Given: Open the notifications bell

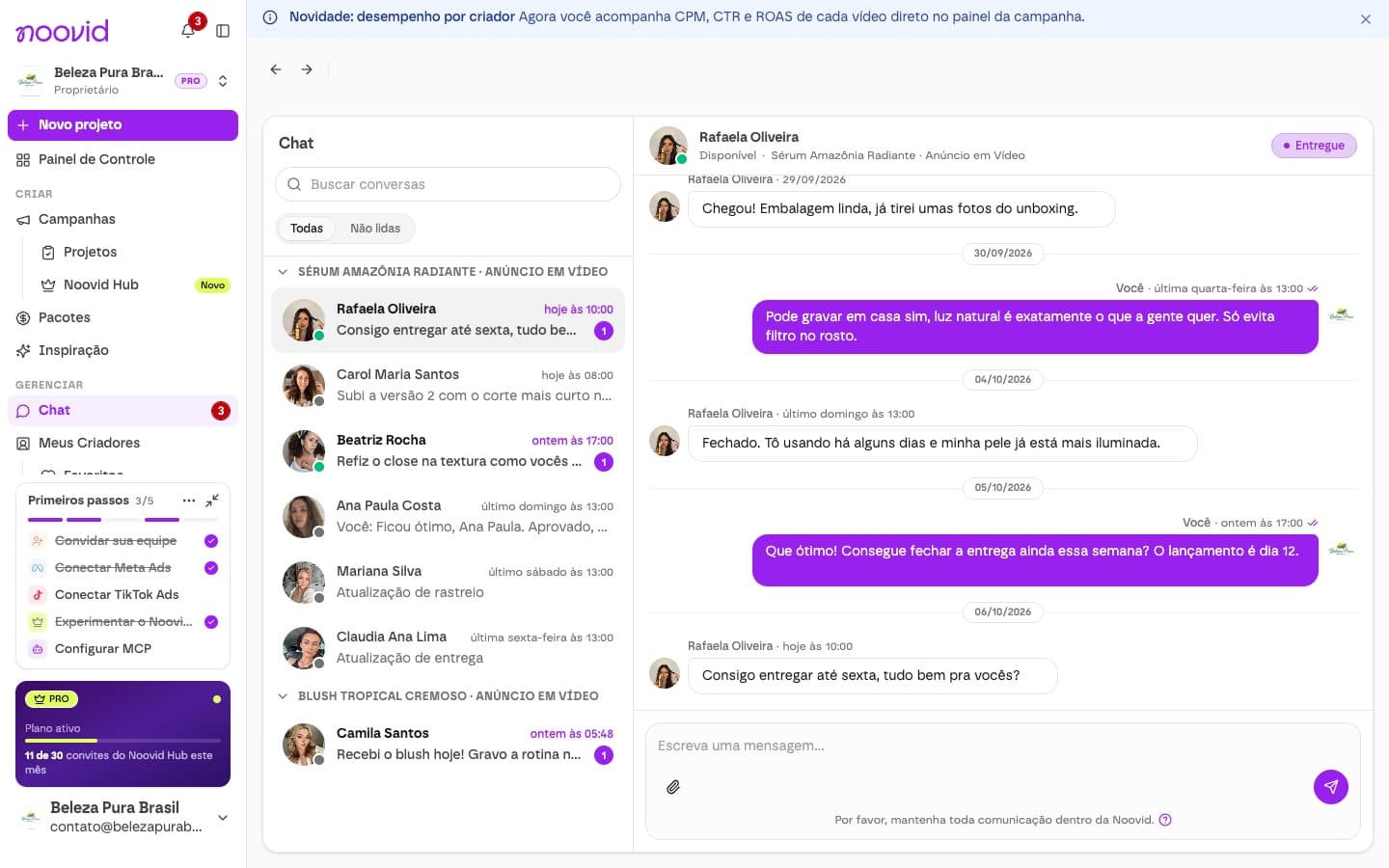Looking at the screenshot, I should (x=188, y=31).
